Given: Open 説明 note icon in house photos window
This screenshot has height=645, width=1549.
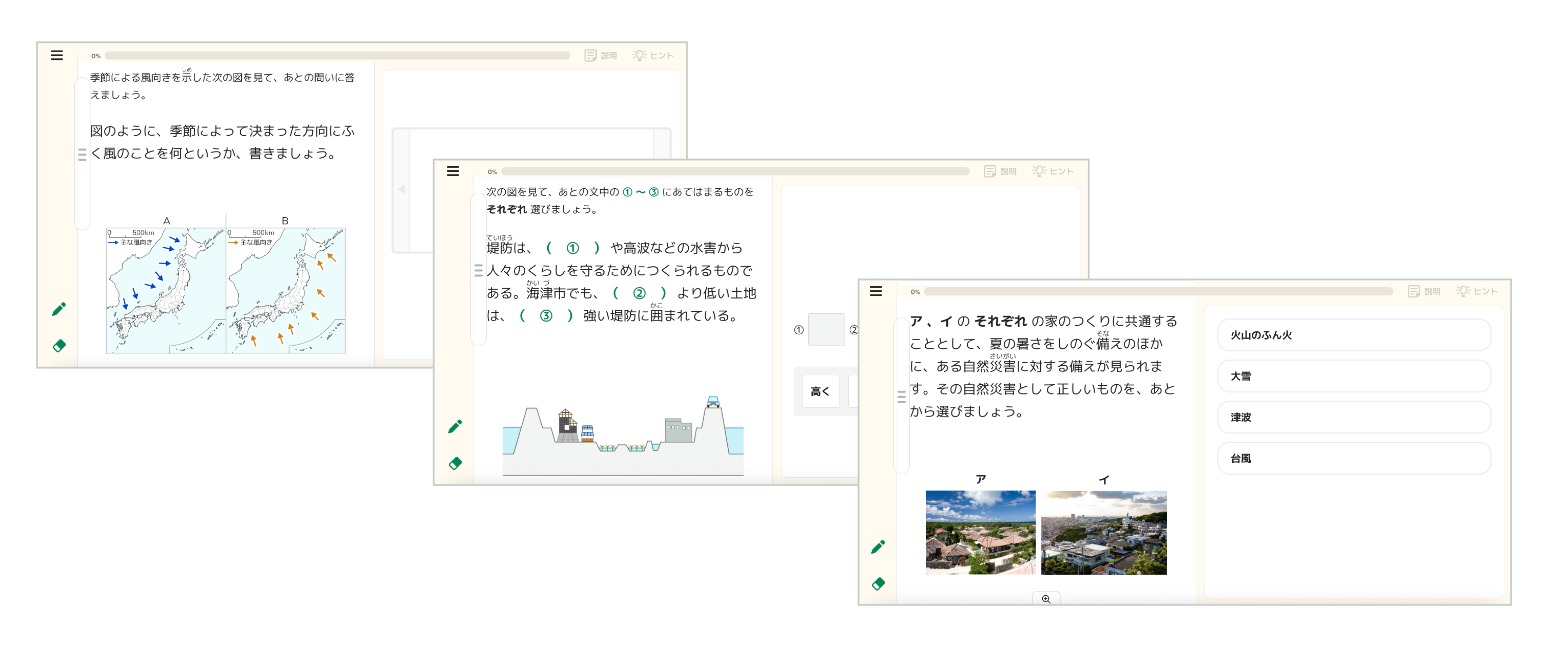Looking at the screenshot, I should (1424, 291).
